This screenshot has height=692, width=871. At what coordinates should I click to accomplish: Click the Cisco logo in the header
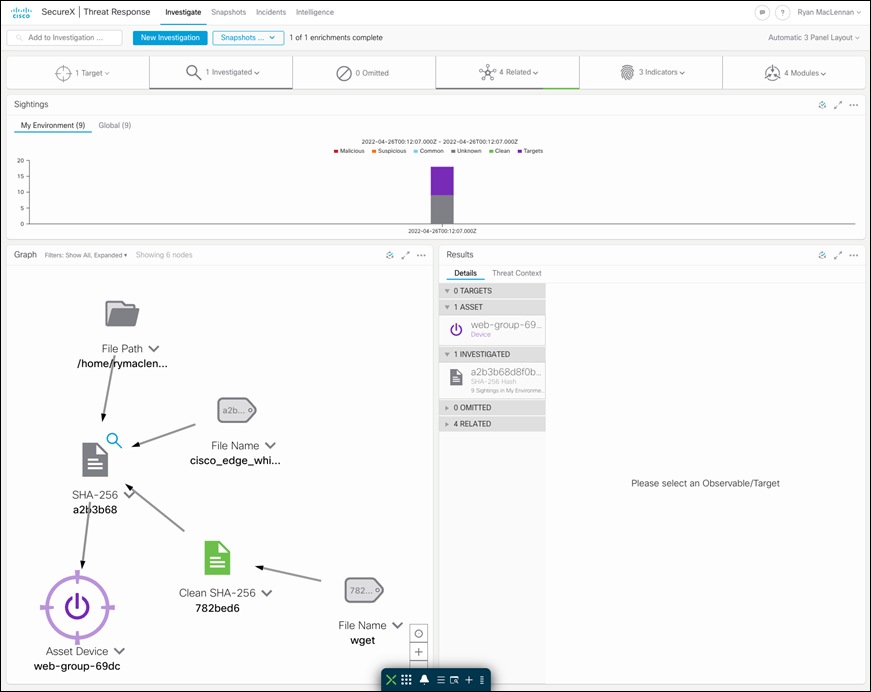21,12
